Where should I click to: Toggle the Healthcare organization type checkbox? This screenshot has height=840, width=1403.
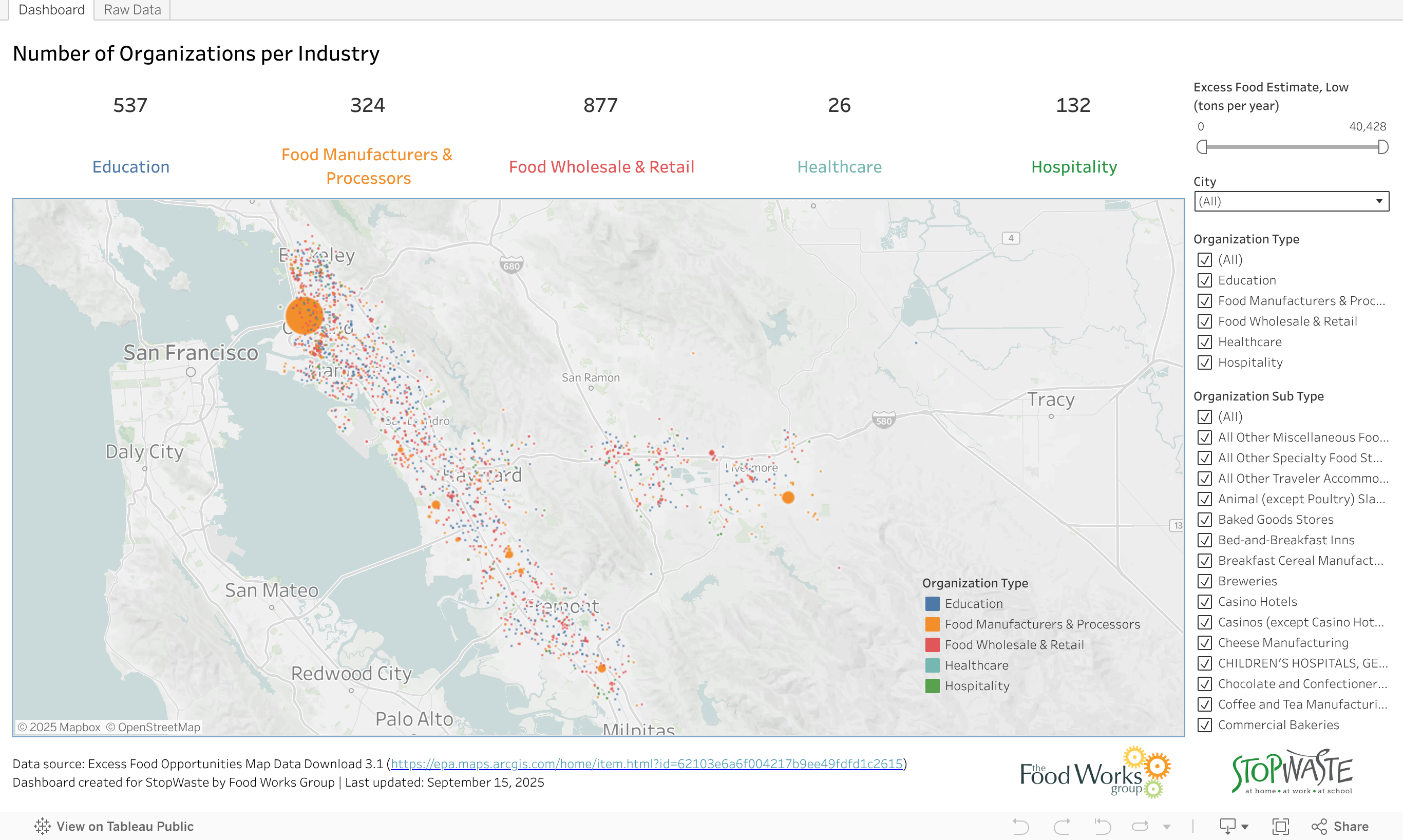[1204, 342]
